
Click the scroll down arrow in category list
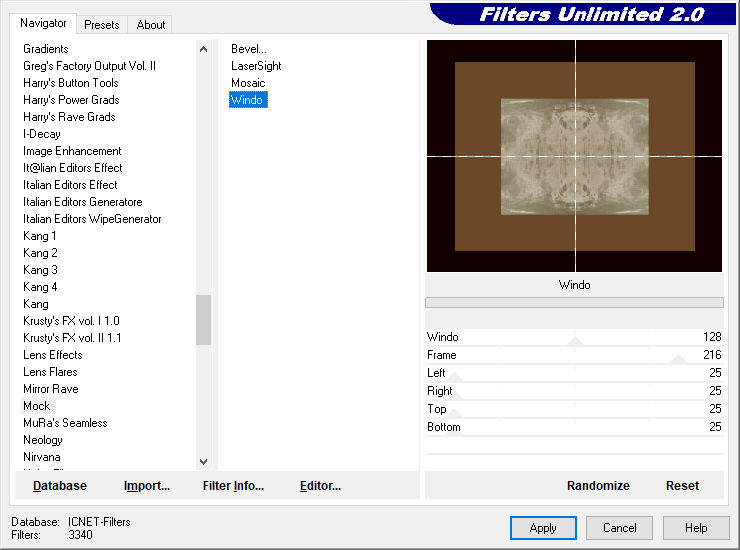point(203,462)
